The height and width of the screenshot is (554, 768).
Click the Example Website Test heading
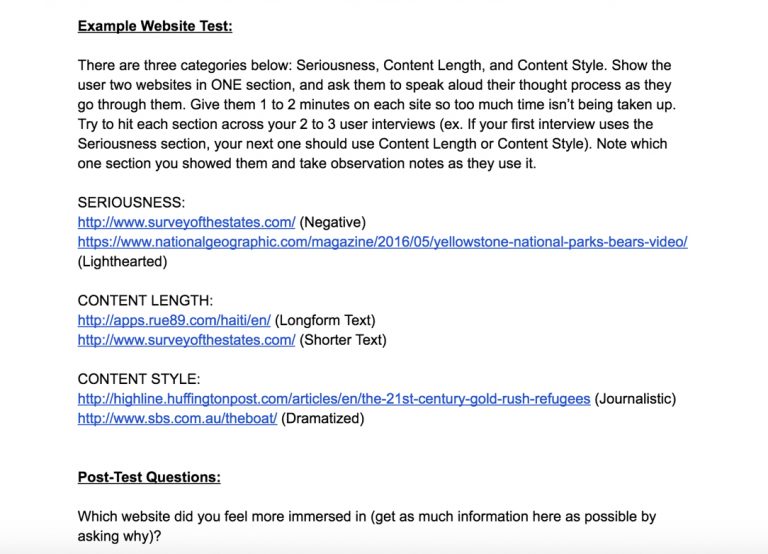click(155, 26)
